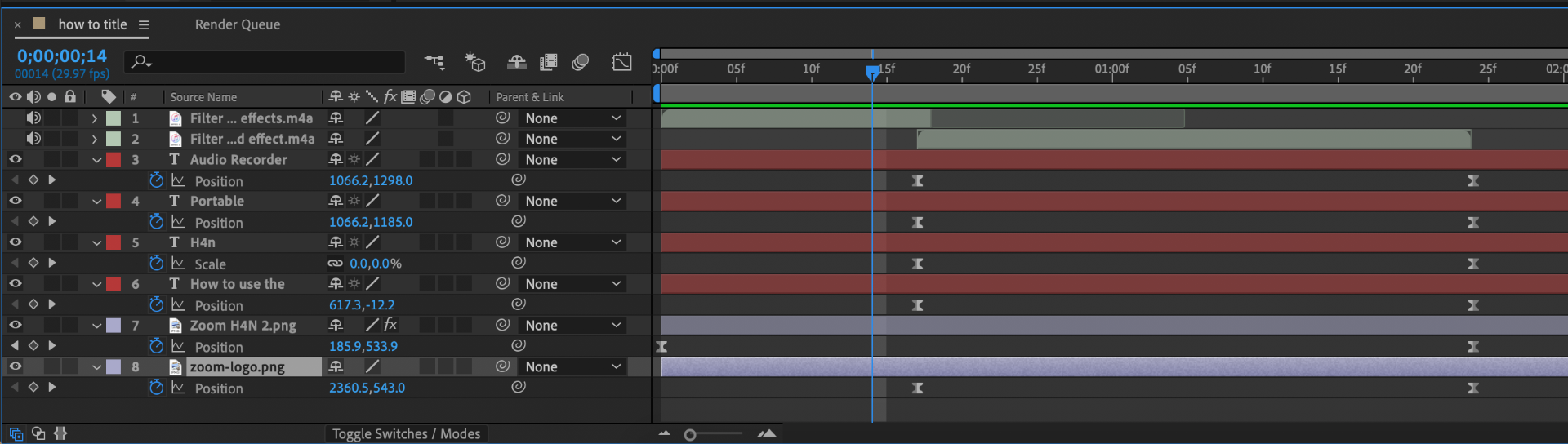Click the Position stopwatch for Audio Recorder

pos(156,180)
